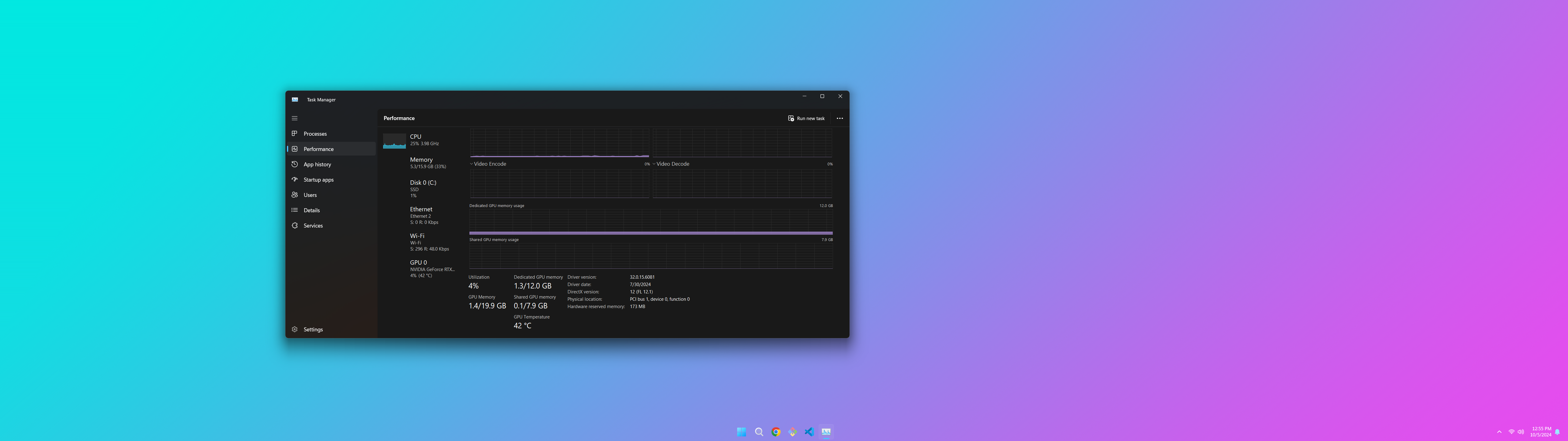The height and width of the screenshot is (441, 1568).
Task: Open Visual Studio Code from taskbar
Action: pos(809,432)
